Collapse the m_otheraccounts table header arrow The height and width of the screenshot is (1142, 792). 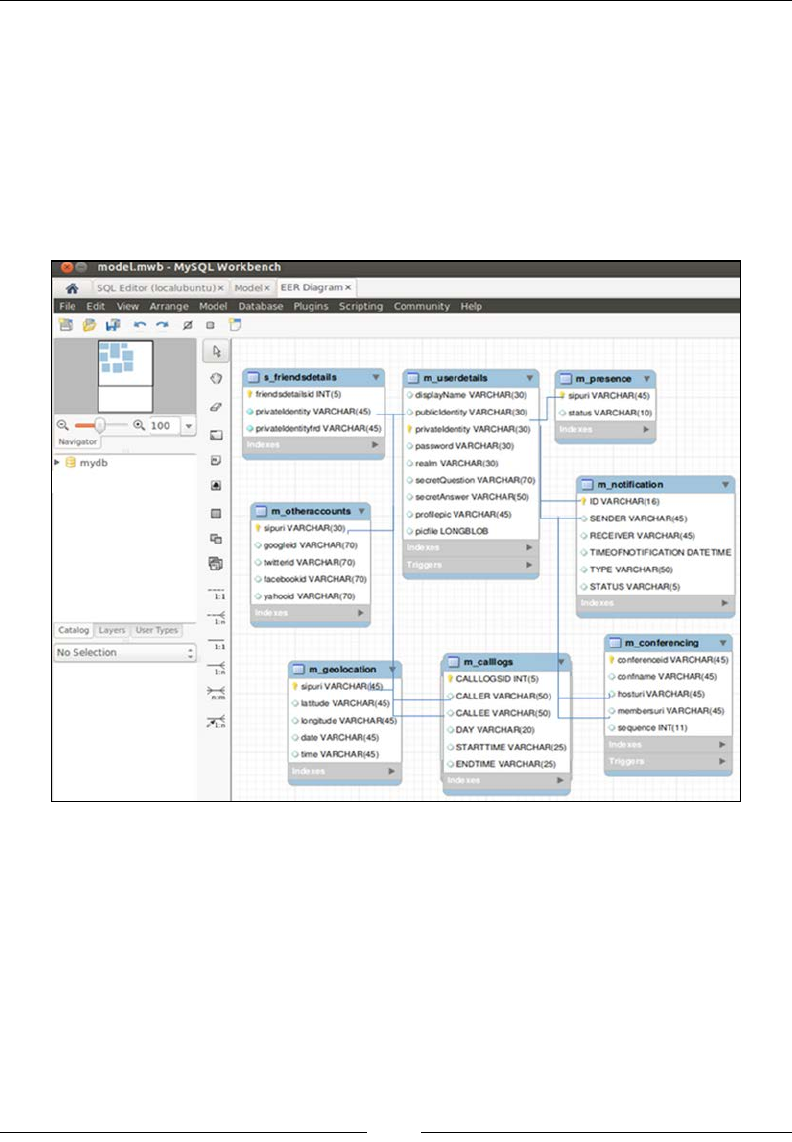tap(361, 511)
